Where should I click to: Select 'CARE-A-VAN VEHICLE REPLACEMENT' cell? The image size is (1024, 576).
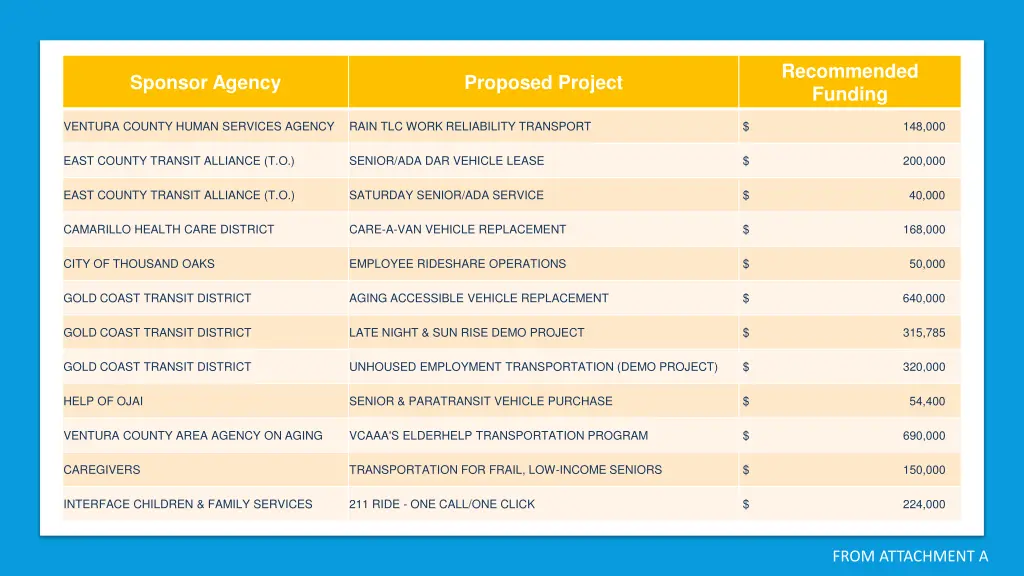point(543,229)
